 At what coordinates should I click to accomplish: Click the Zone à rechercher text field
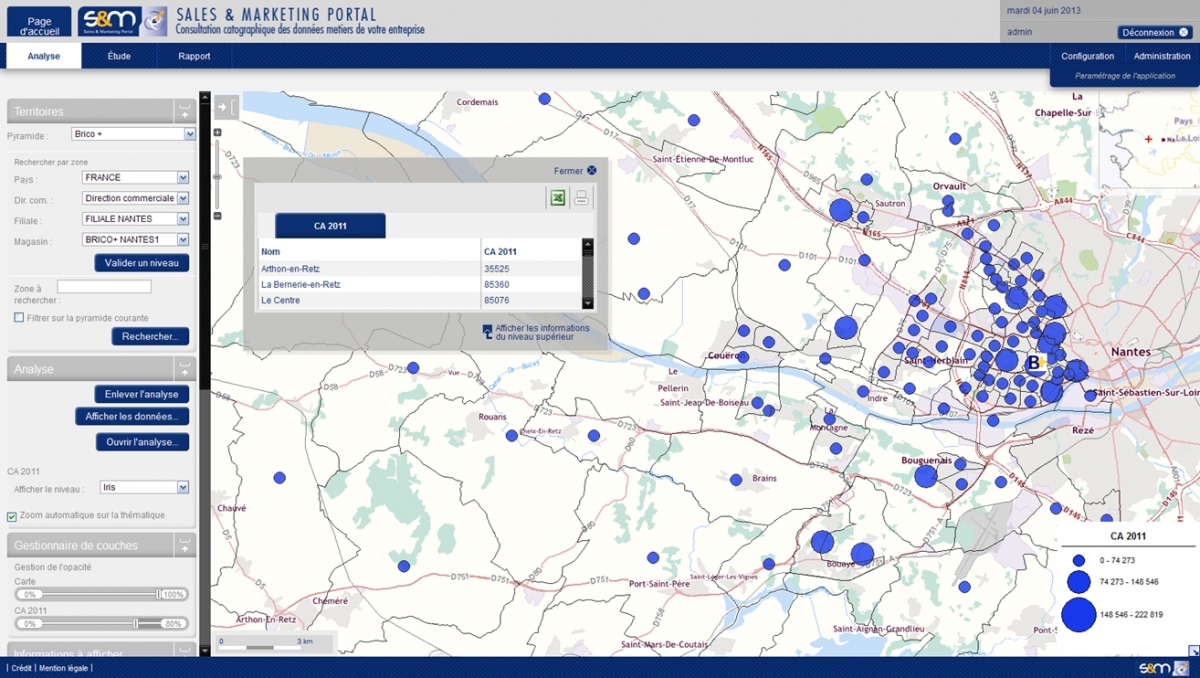click(104, 287)
